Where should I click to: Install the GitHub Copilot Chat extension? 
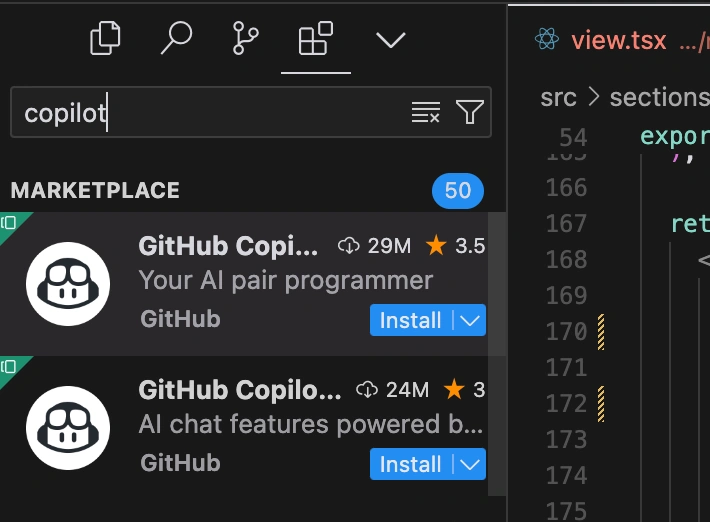point(410,464)
